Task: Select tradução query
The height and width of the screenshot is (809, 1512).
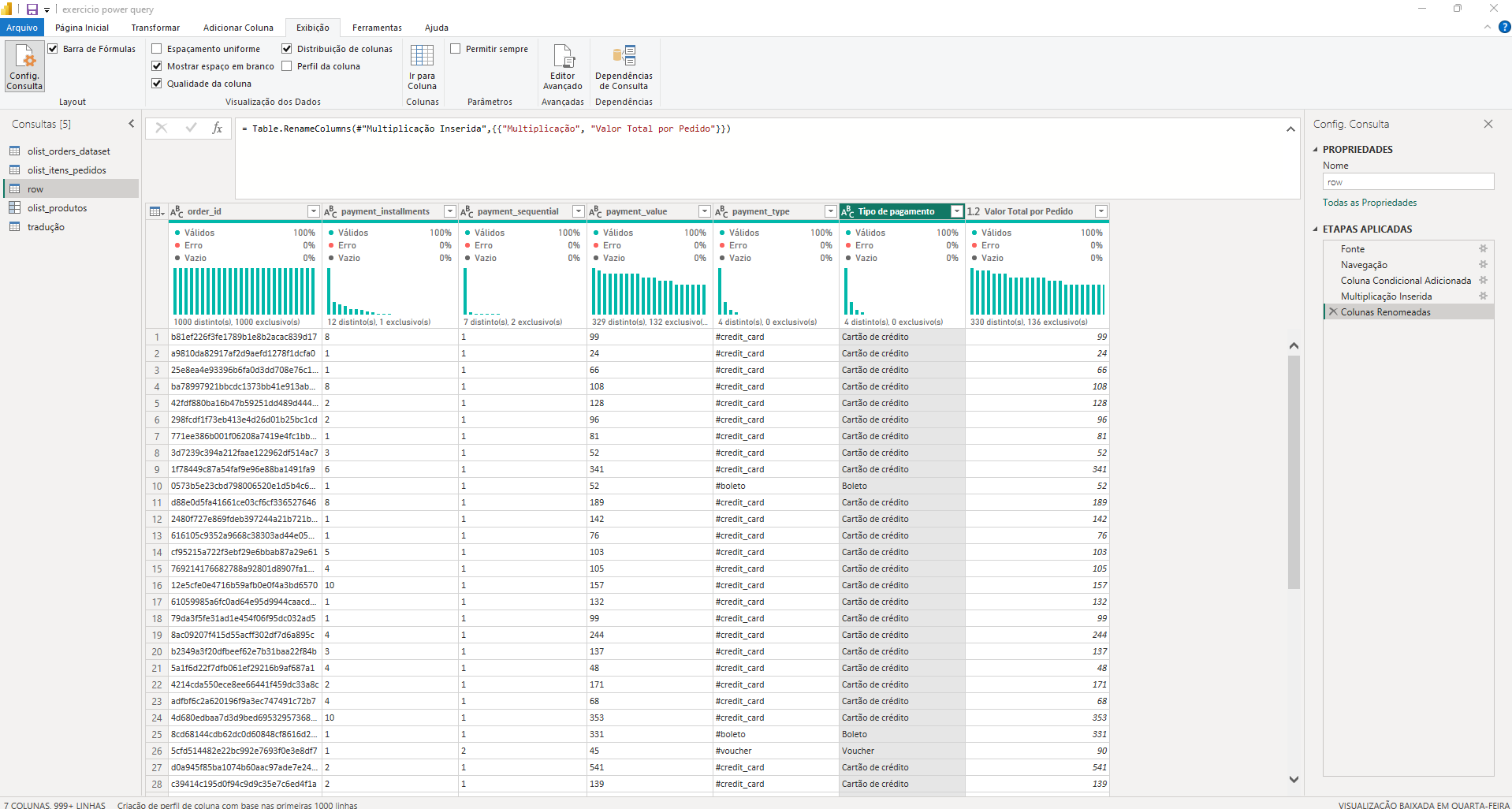Action: (x=46, y=227)
